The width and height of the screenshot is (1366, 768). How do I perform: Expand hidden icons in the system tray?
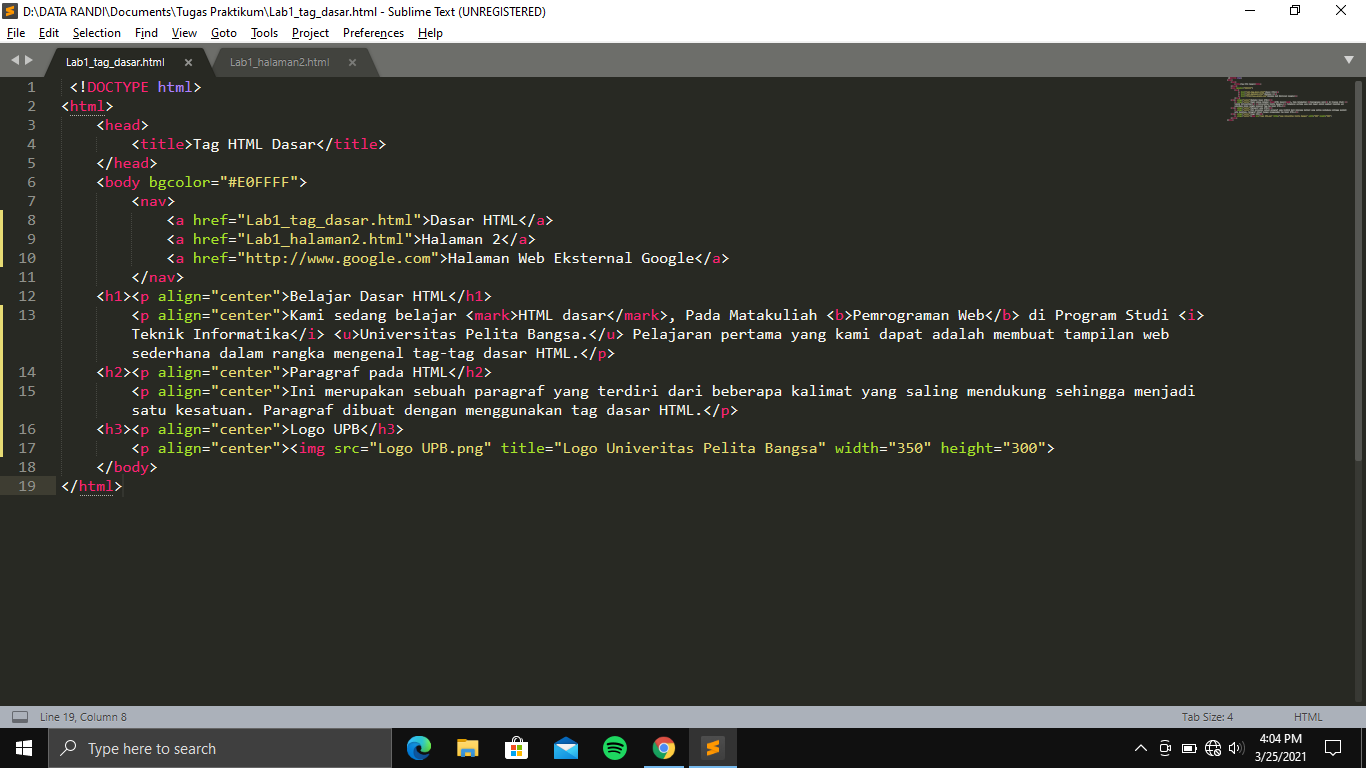(1140, 747)
